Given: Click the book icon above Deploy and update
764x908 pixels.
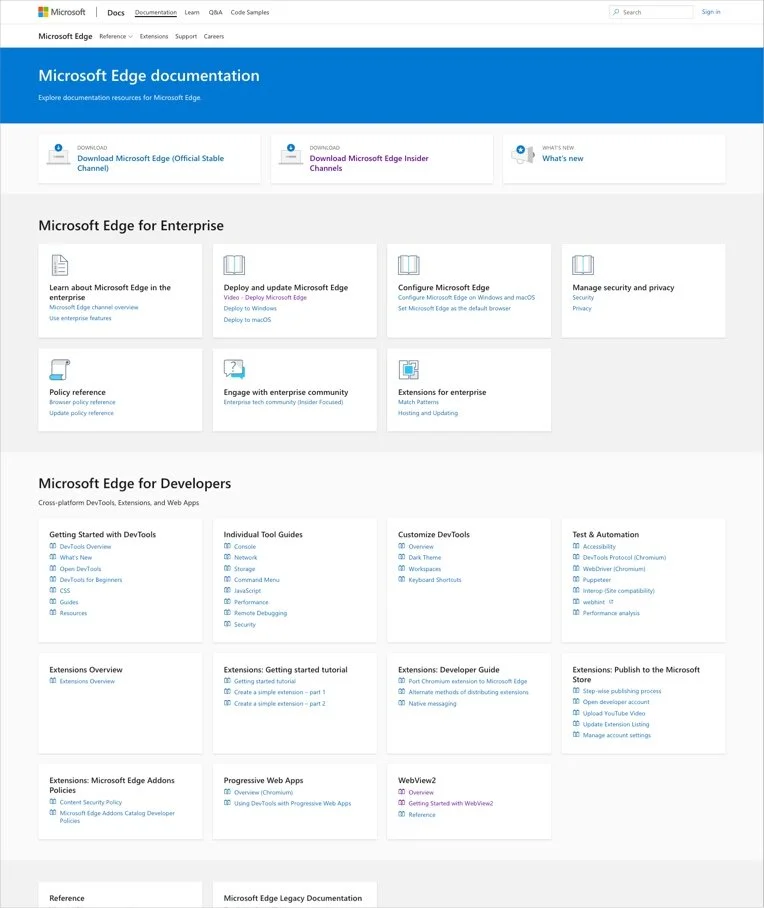Looking at the screenshot, I should (234, 265).
